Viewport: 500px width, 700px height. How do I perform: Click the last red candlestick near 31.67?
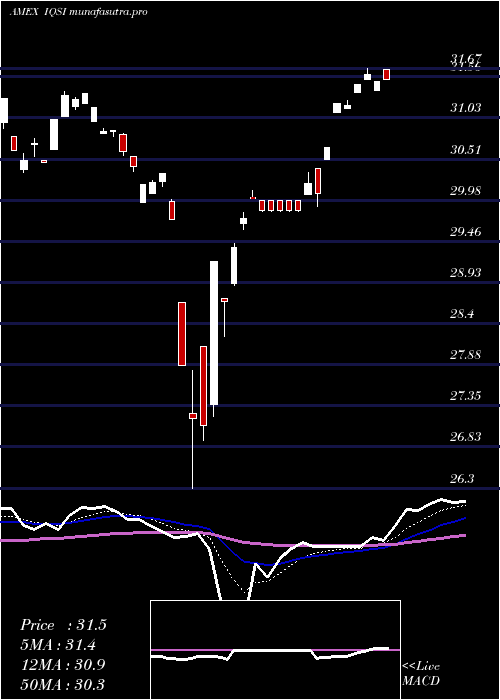(387, 74)
